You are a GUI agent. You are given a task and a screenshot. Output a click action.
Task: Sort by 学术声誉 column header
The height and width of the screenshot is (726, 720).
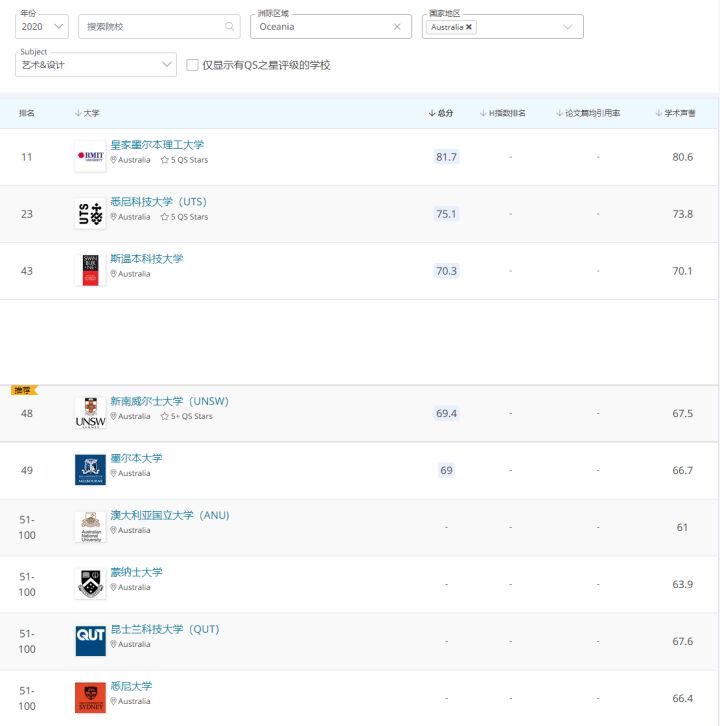(676, 113)
